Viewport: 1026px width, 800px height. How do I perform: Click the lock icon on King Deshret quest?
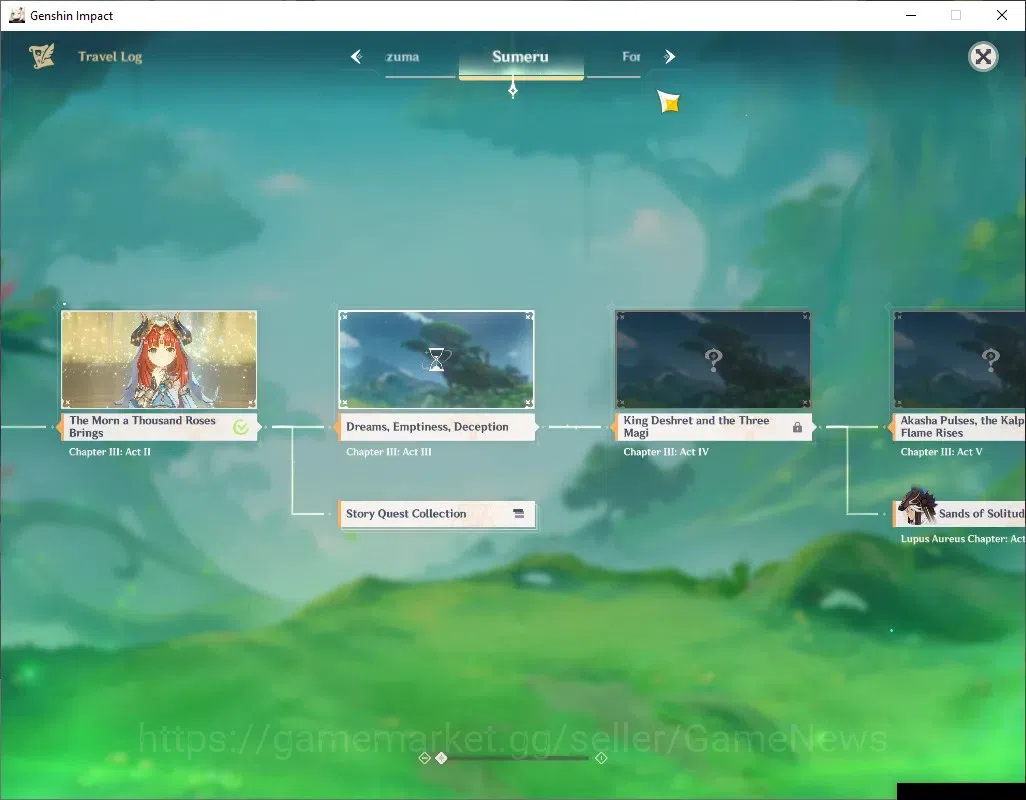coord(797,427)
